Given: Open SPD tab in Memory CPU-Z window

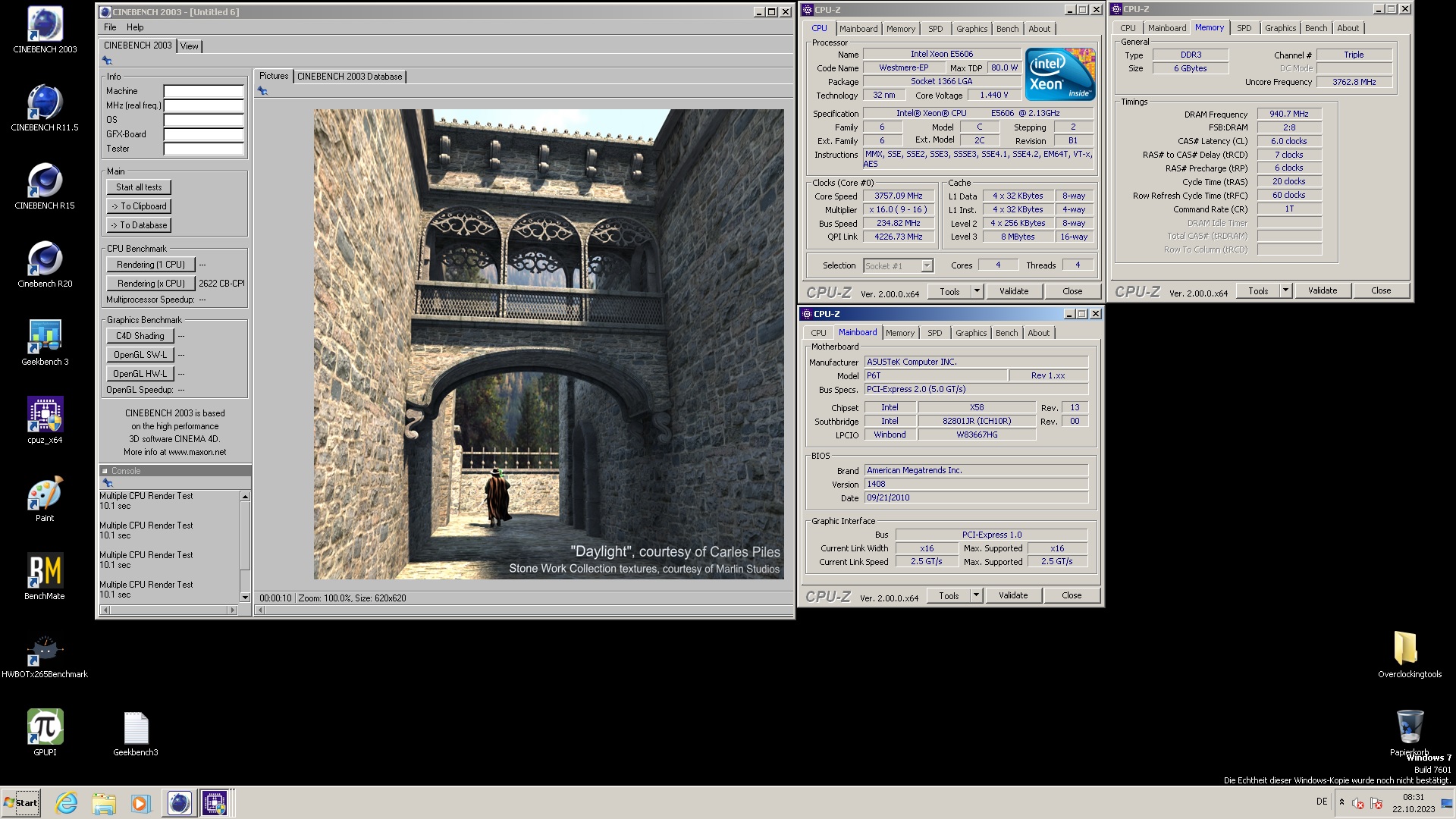Looking at the screenshot, I should click(x=1244, y=28).
